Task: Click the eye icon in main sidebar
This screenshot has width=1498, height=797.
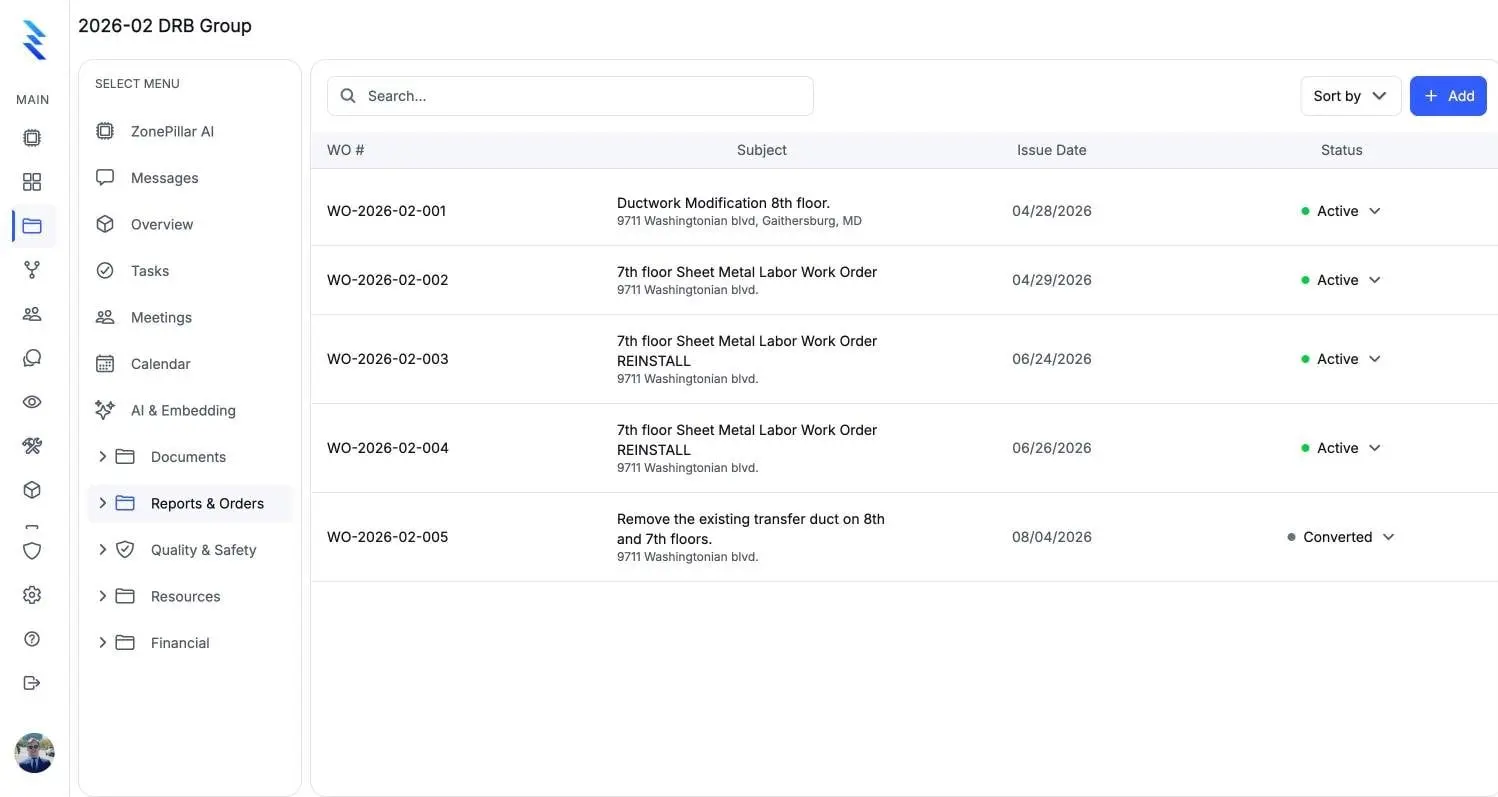Action: point(32,402)
